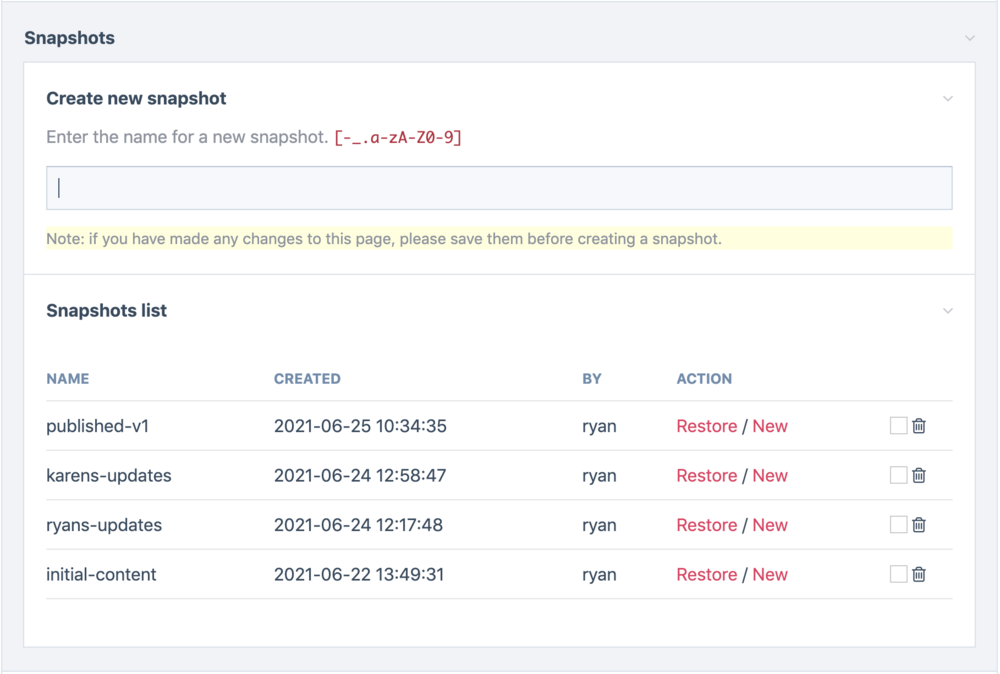
Task: Tick the checkbox for published-v1
Action: 898,426
